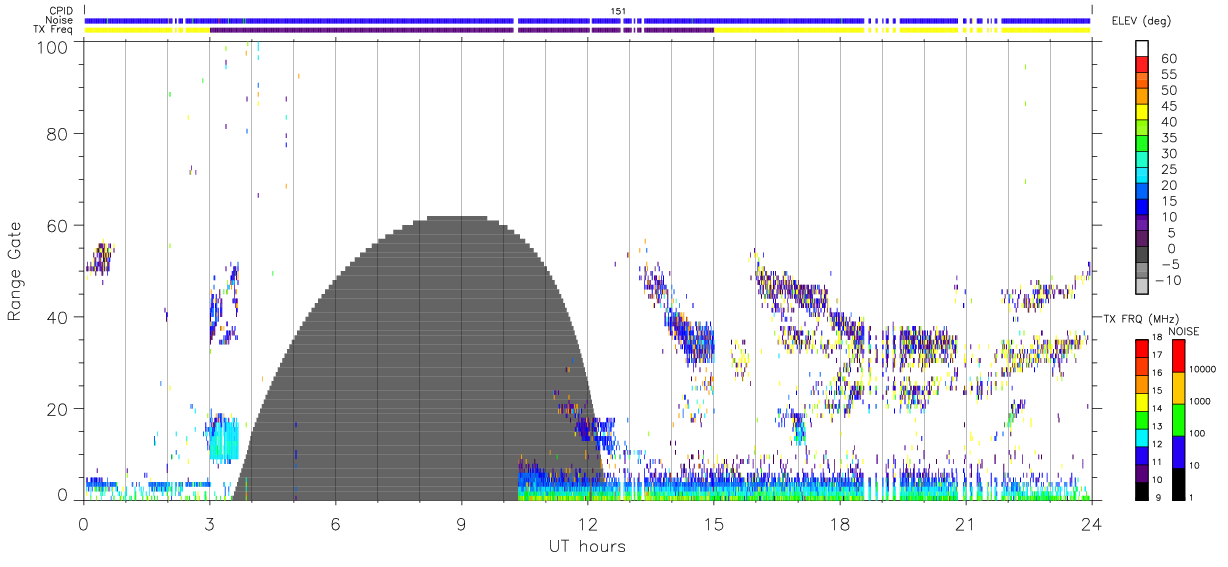Click the '151' CPID value label

(x=618, y=11)
